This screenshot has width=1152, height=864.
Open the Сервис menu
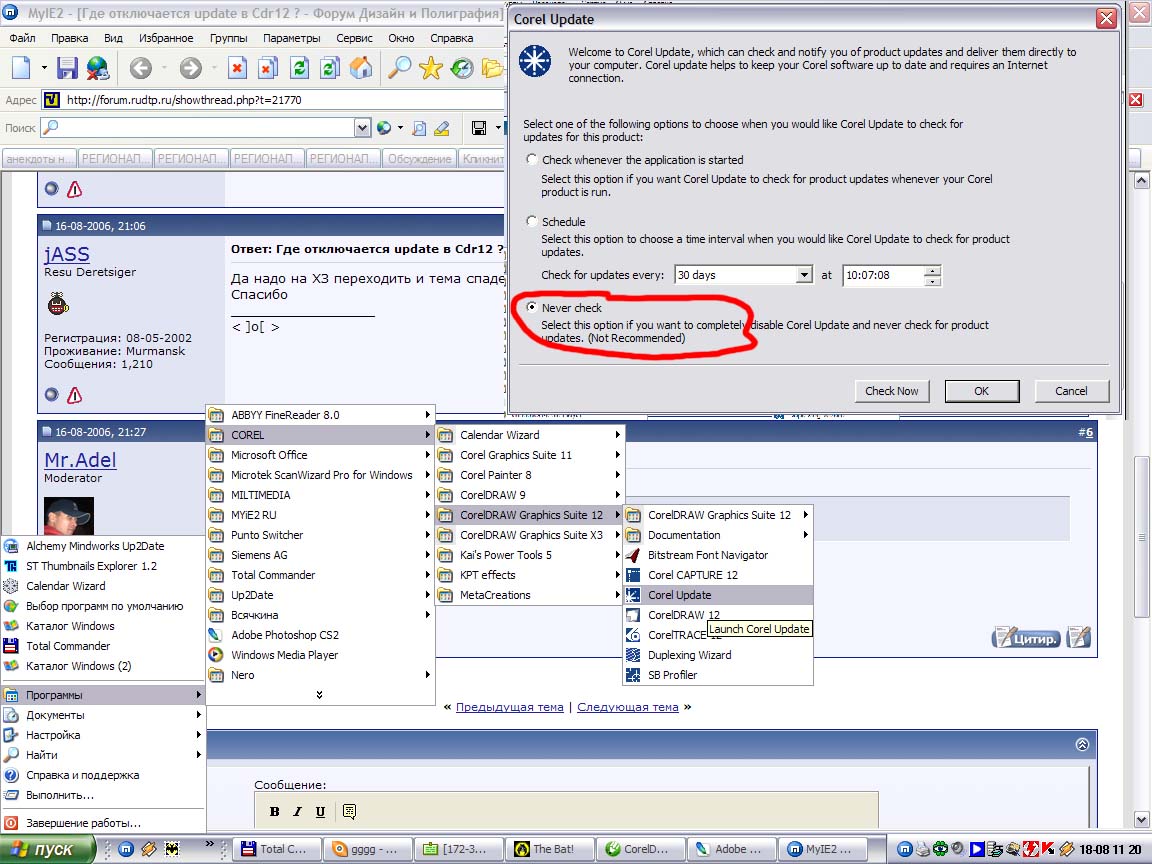point(354,38)
